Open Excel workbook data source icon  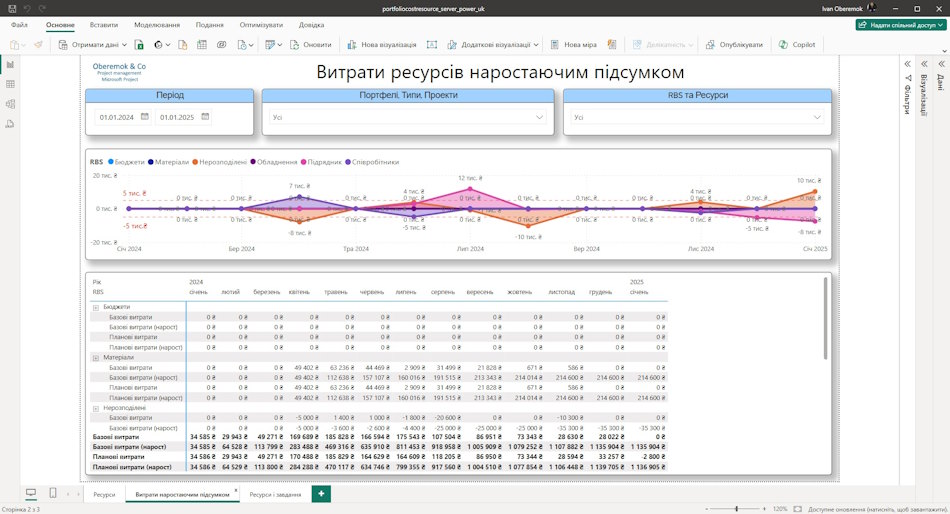click(139, 45)
